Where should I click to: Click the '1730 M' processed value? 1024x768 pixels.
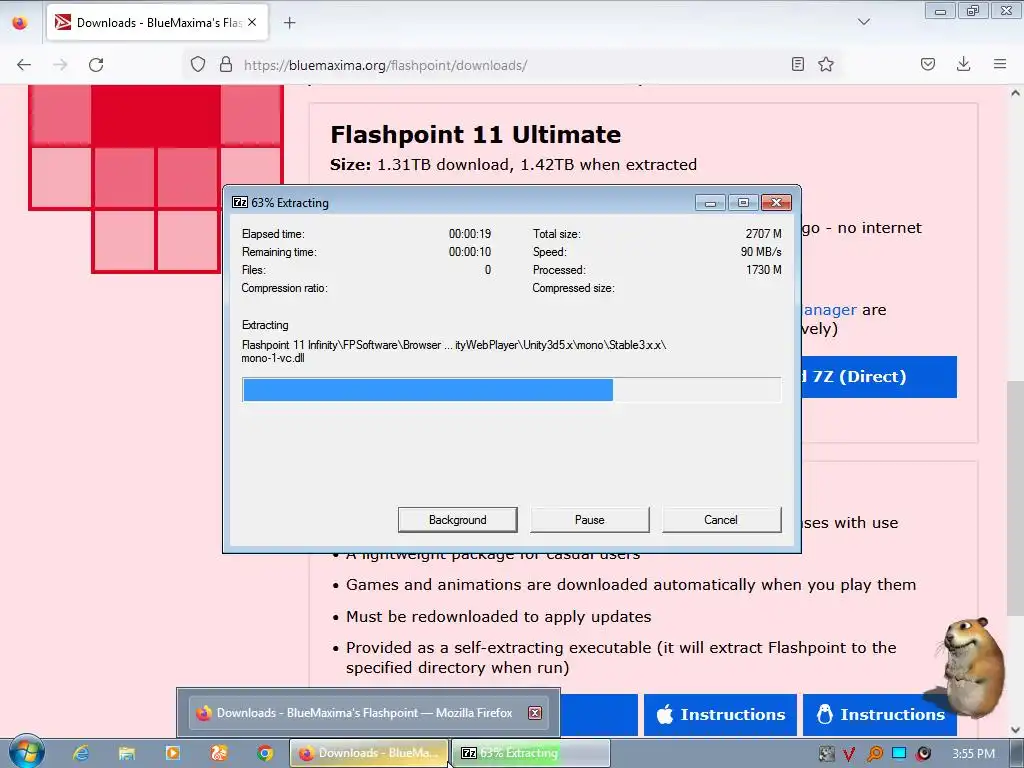(x=763, y=270)
